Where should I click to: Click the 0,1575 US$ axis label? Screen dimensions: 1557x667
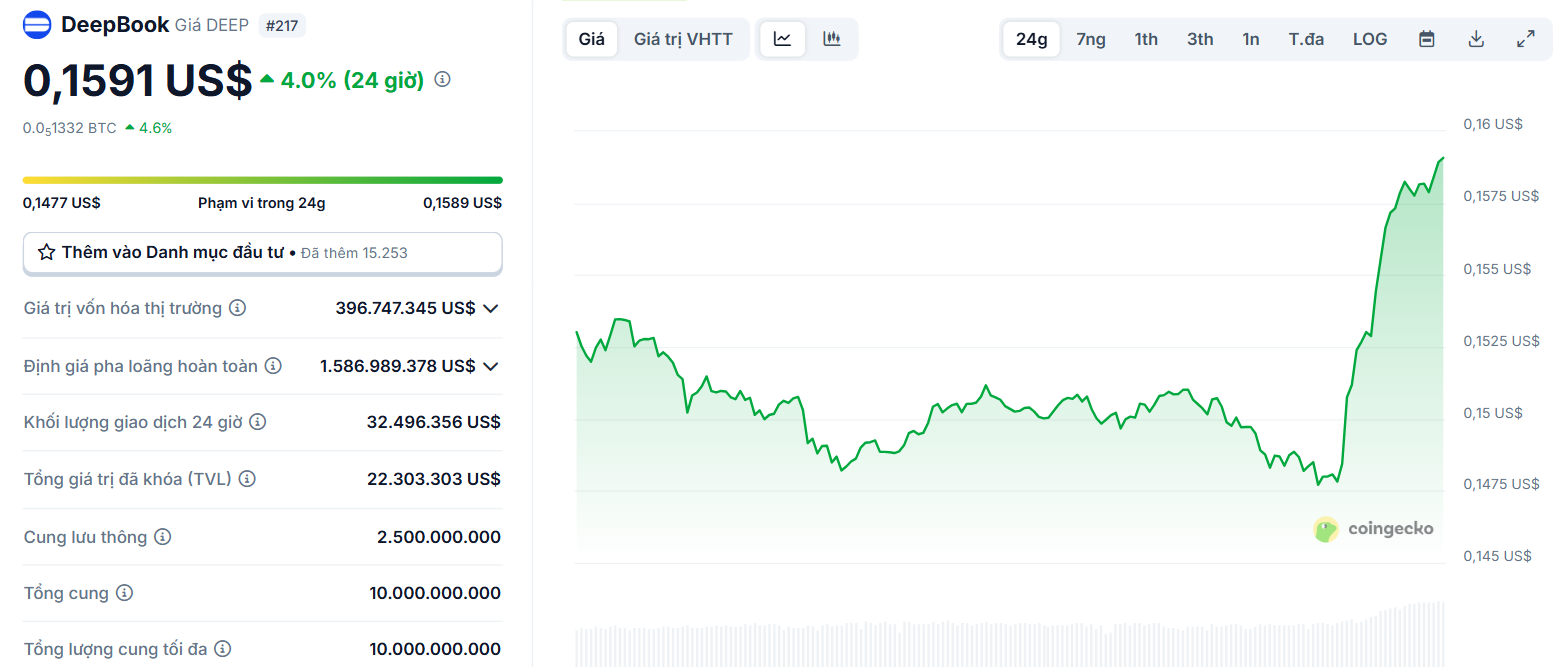coord(1501,196)
